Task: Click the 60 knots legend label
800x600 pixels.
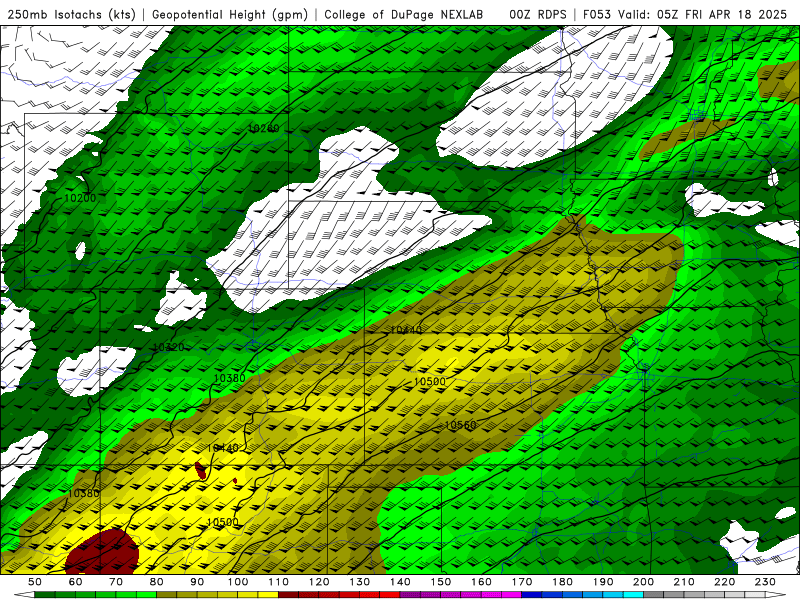Action: (x=76, y=582)
